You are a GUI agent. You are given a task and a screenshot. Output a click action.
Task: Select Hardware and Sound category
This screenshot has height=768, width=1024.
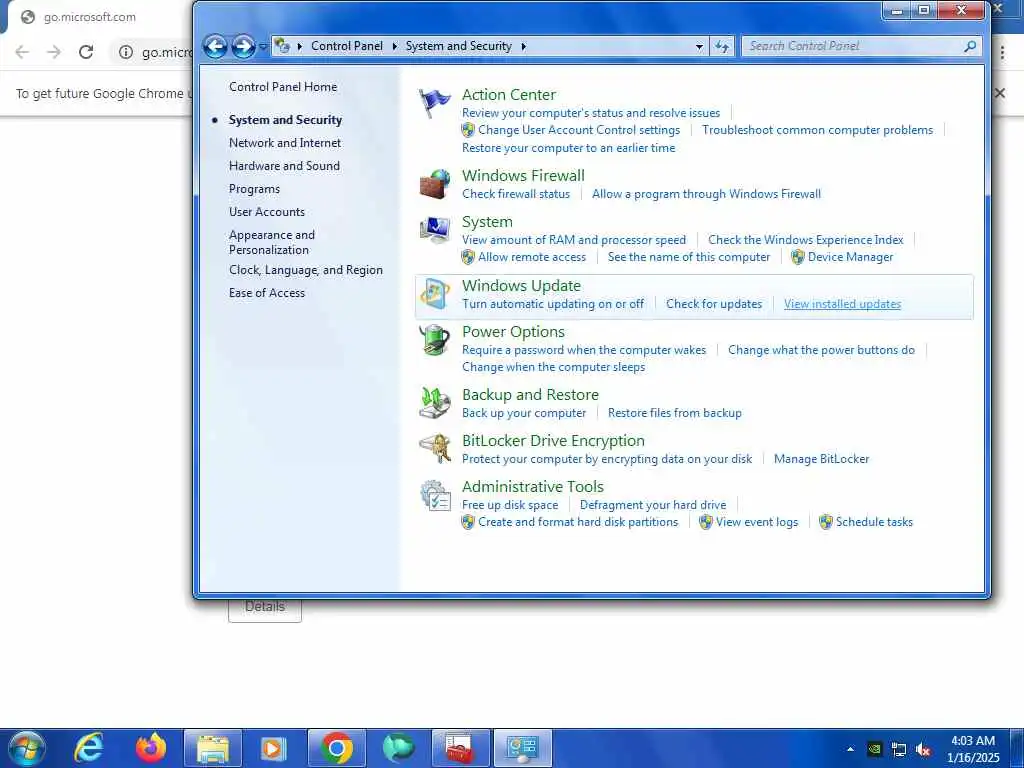tap(284, 166)
